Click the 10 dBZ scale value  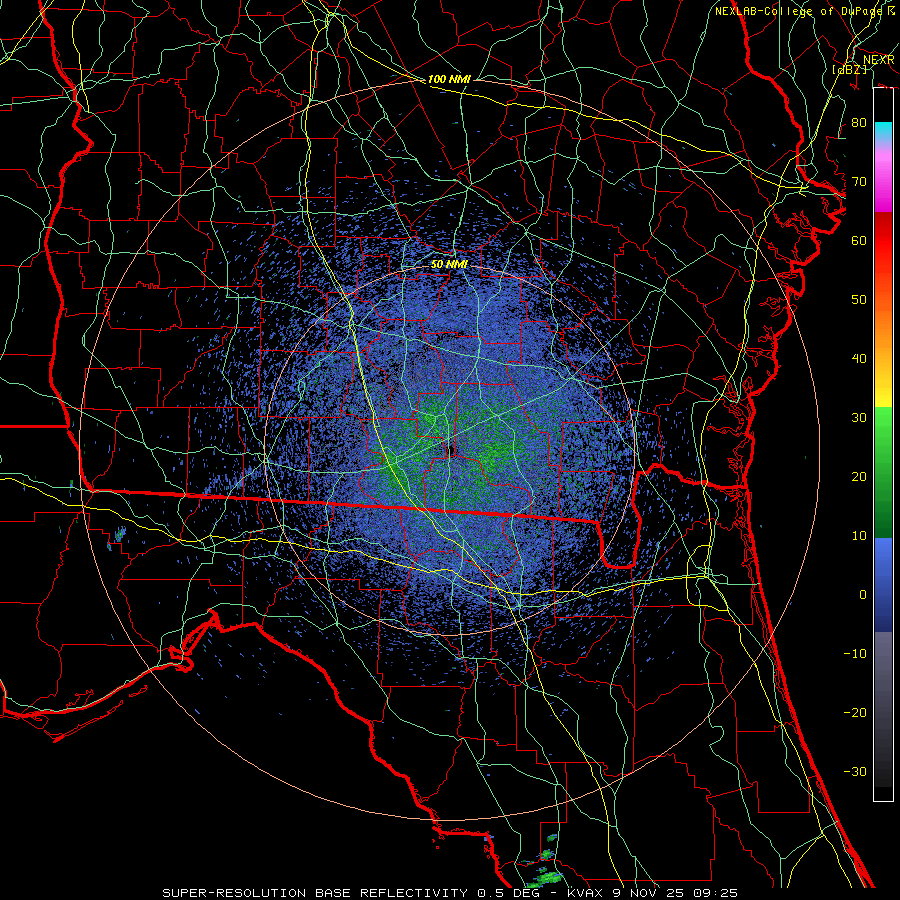click(859, 536)
